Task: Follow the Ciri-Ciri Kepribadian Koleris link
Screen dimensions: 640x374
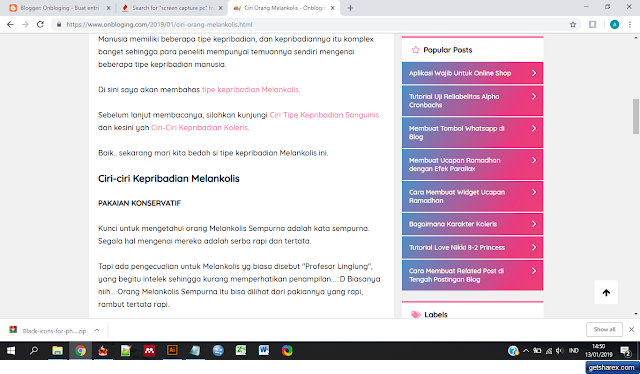Action: coord(200,128)
